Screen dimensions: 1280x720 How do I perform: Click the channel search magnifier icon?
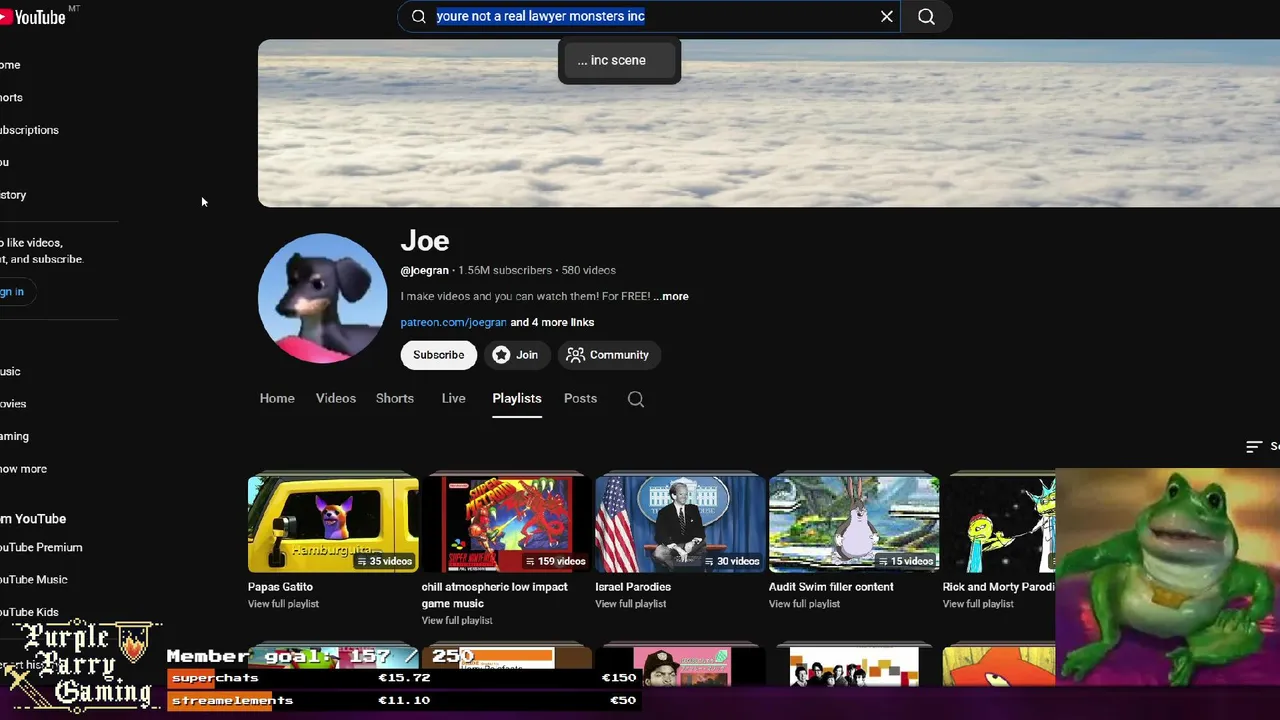[x=636, y=399]
